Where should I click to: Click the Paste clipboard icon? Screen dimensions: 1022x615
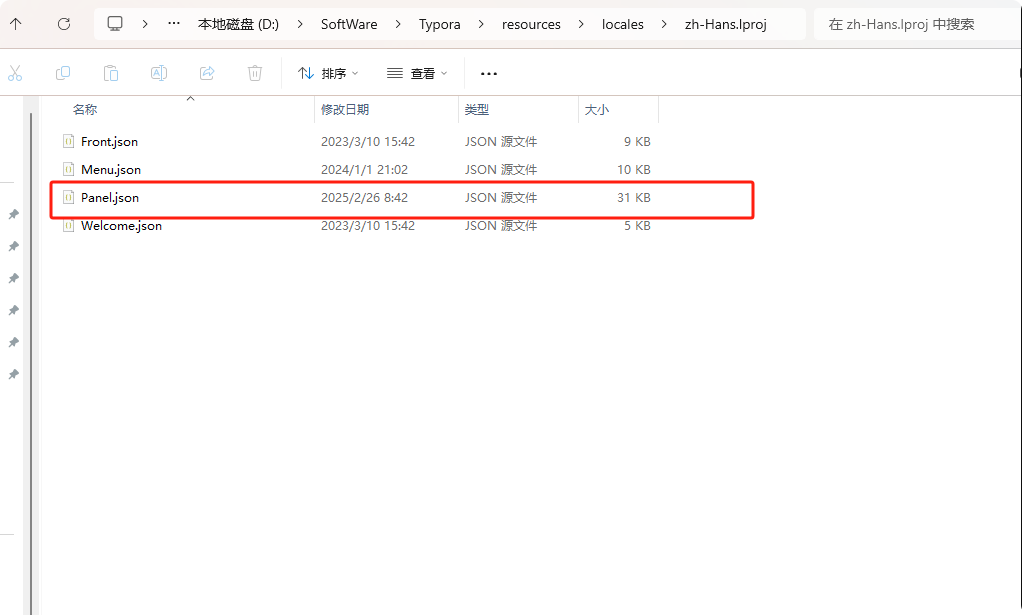(x=111, y=73)
